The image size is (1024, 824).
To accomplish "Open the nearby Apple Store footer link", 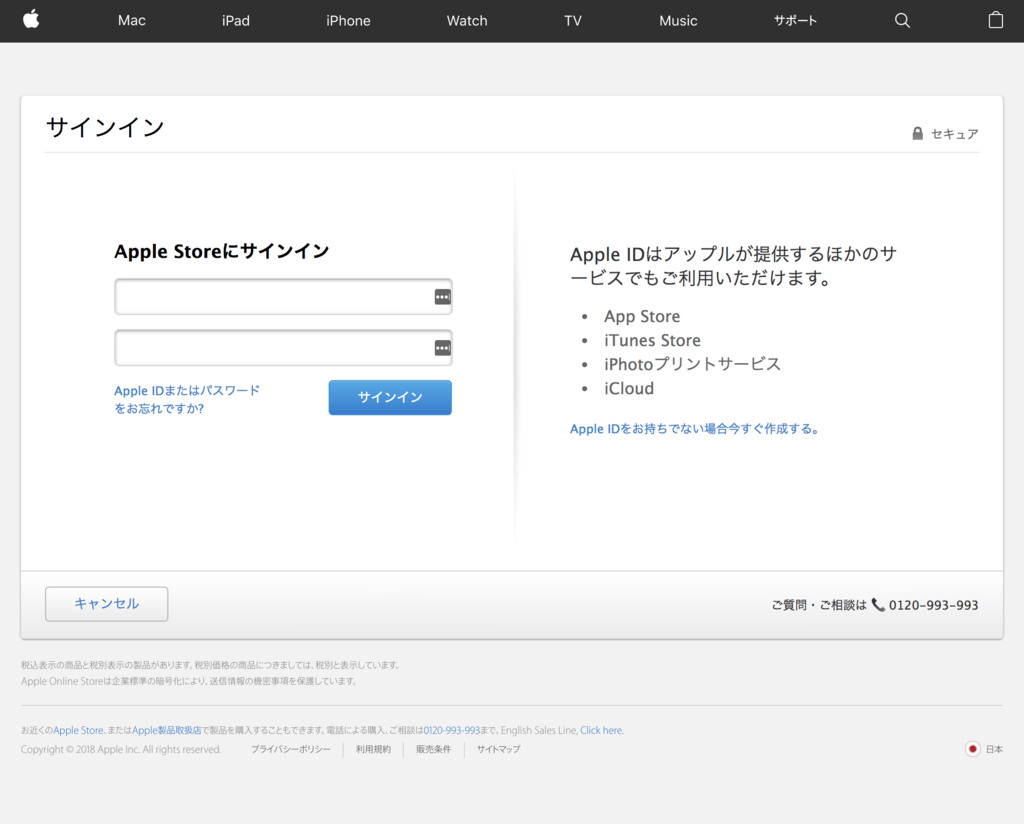I will [78, 730].
